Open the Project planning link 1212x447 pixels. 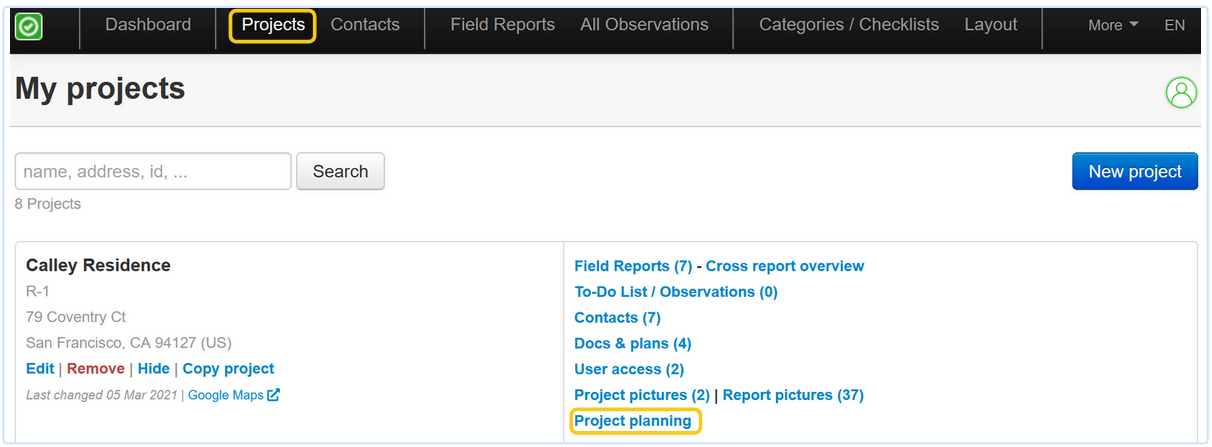633,421
